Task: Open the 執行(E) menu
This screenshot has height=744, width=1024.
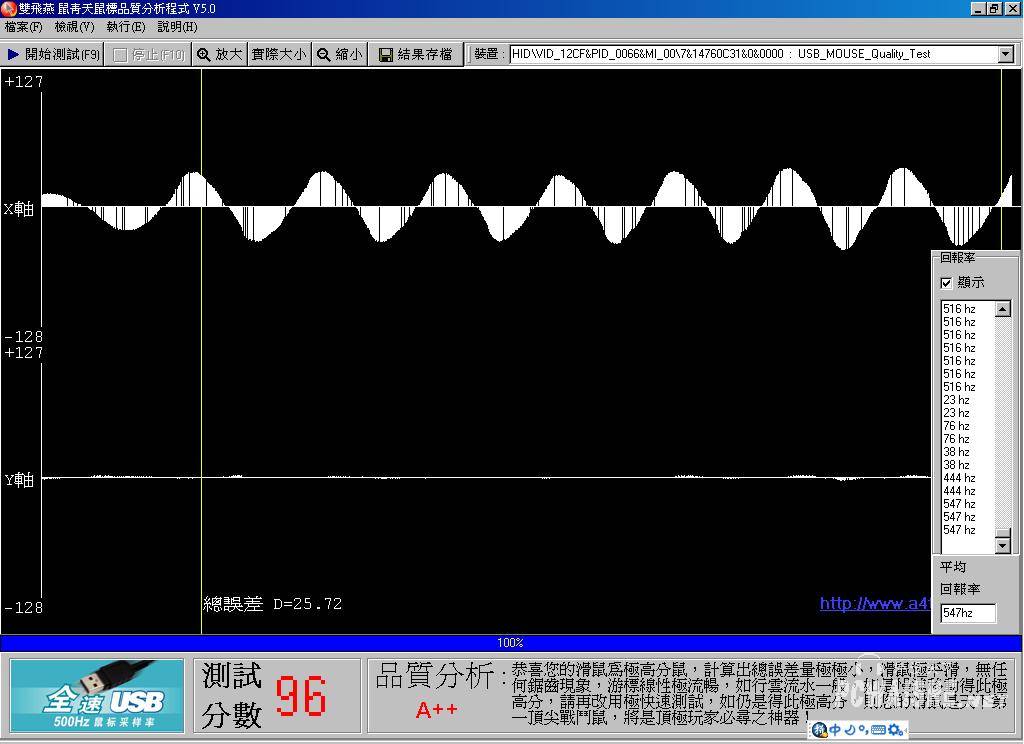Action: coord(126,27)
